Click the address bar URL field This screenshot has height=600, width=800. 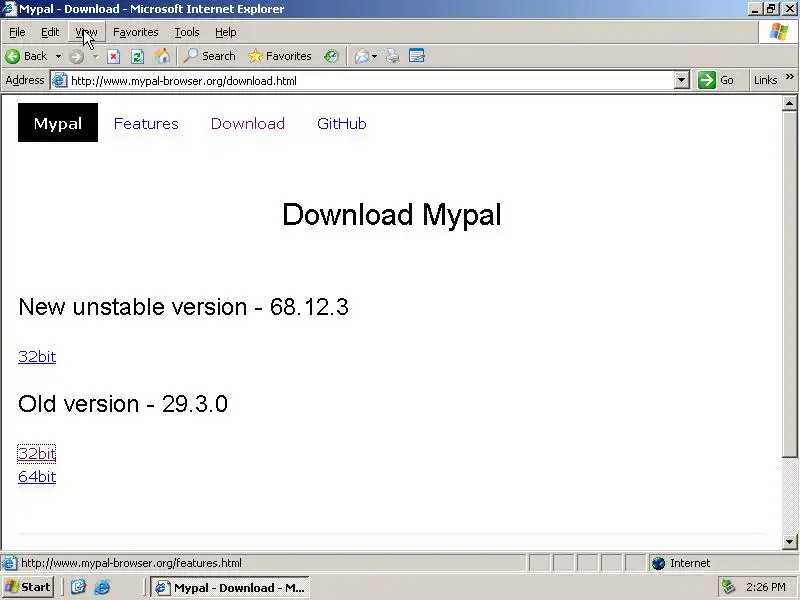coord(370,81)
